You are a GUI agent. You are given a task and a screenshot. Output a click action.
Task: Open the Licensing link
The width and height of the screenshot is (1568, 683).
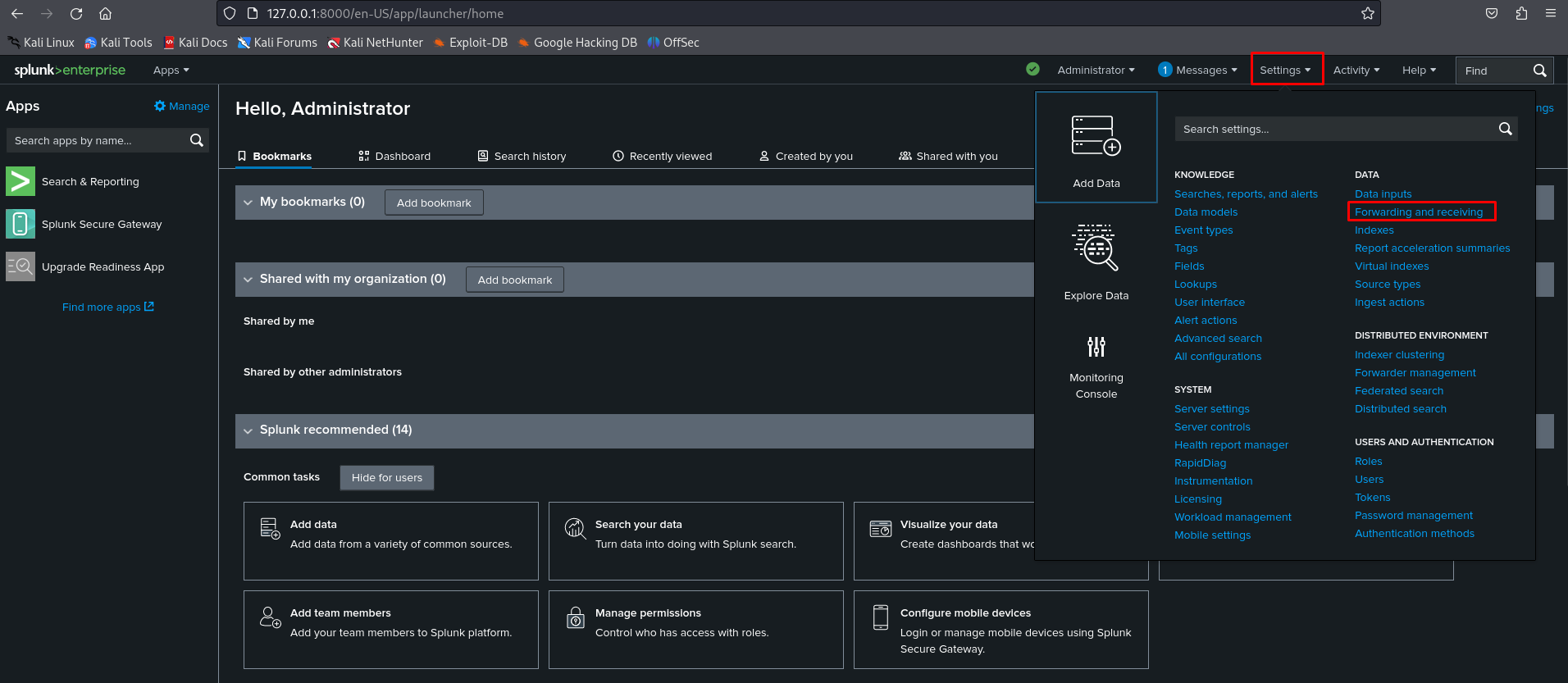pyautogui.click(x=1197, y=499)
